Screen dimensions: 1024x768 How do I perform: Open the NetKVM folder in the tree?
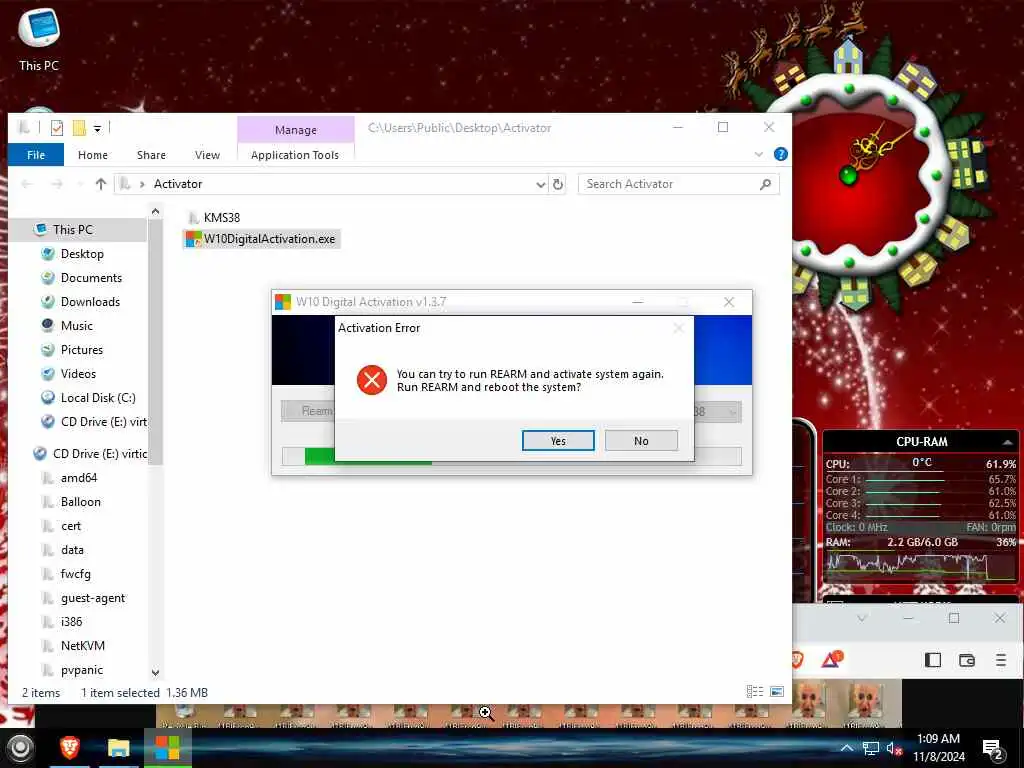(x=82, y=646)
